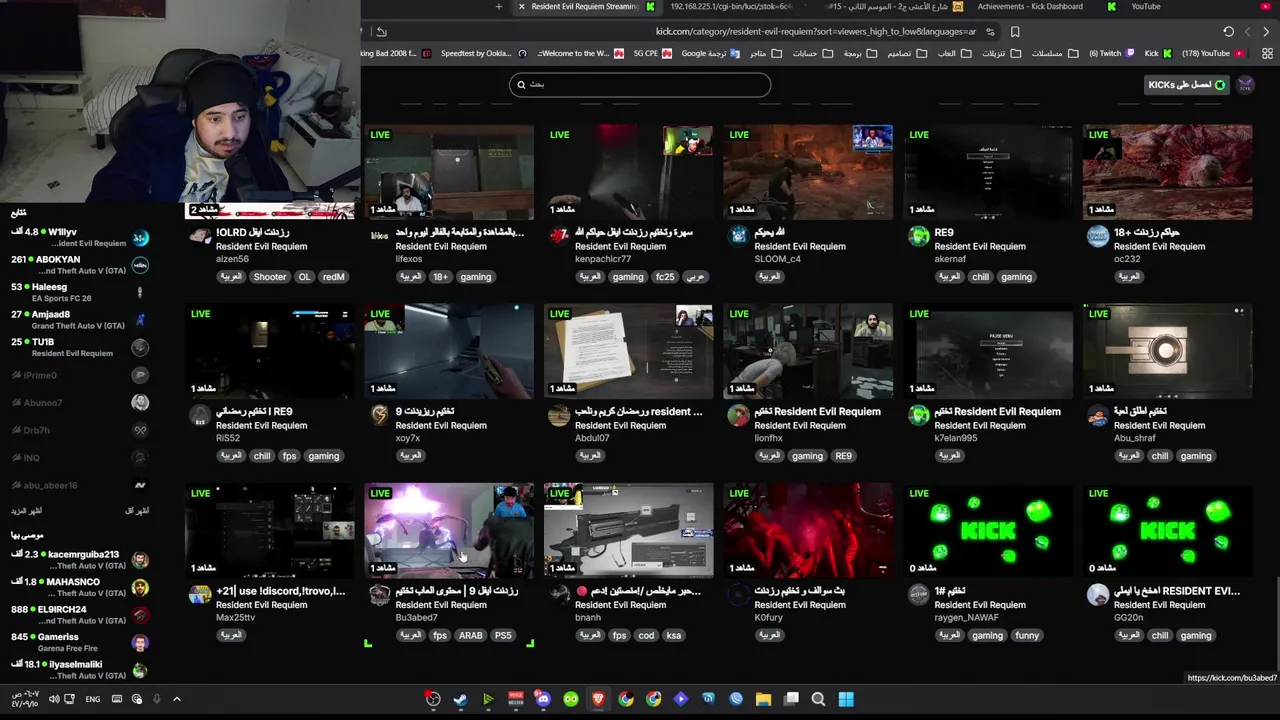The image size is (1280, 720).
Task: Open the Brave browser taskbar icon
Action: click(x=598, y=699)
